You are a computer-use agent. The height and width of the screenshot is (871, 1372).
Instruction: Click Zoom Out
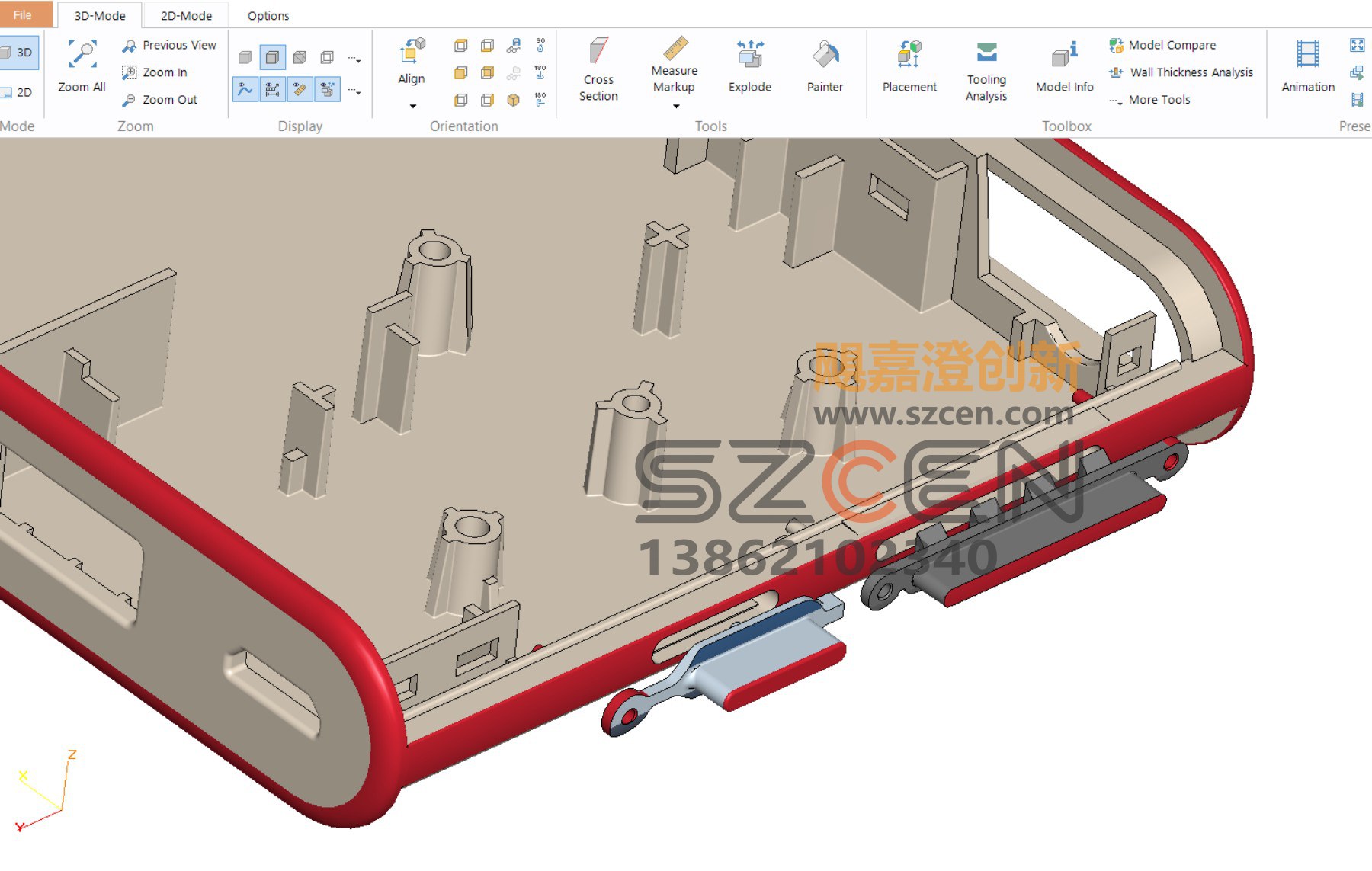click(x=160, y=100)
